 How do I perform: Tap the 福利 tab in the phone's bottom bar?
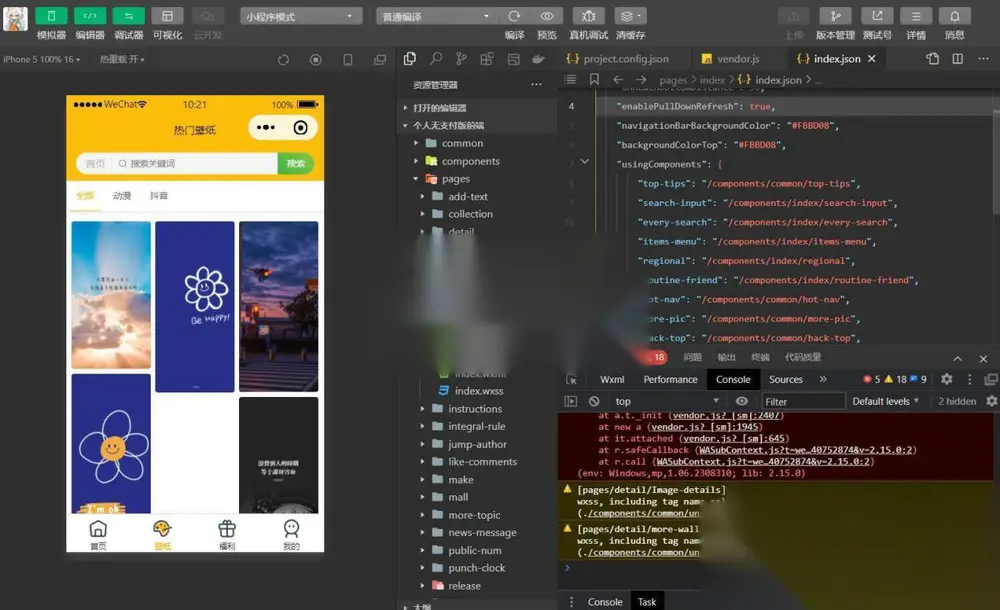coord(227,534)
